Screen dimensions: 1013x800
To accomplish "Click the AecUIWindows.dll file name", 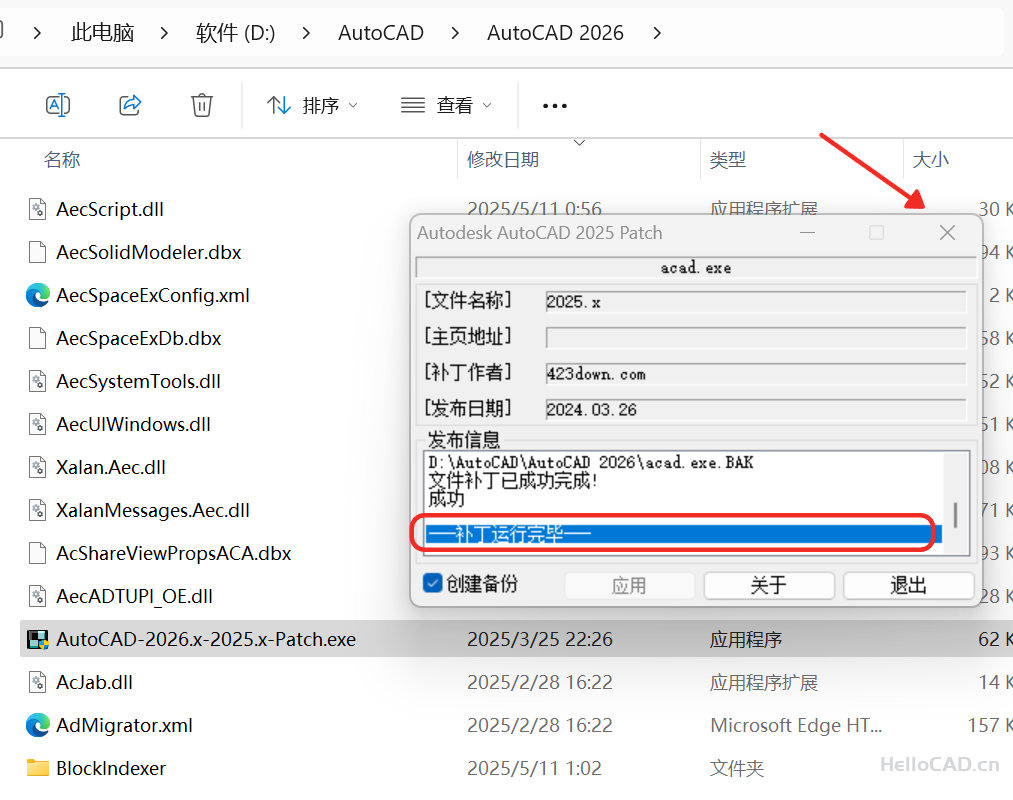I will [x=133, y=424].
